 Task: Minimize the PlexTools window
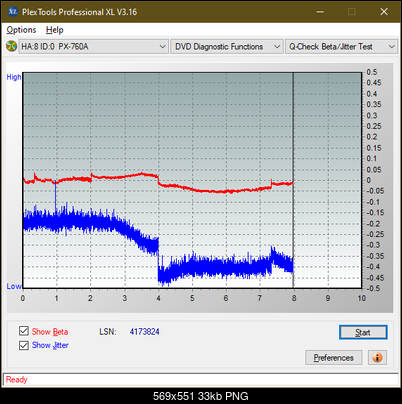[320, 12]
